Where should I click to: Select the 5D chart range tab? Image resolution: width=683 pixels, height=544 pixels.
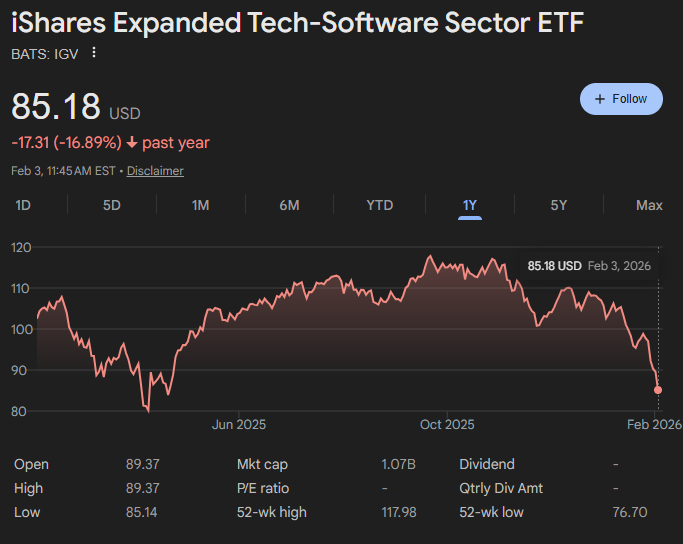point(112,205)
